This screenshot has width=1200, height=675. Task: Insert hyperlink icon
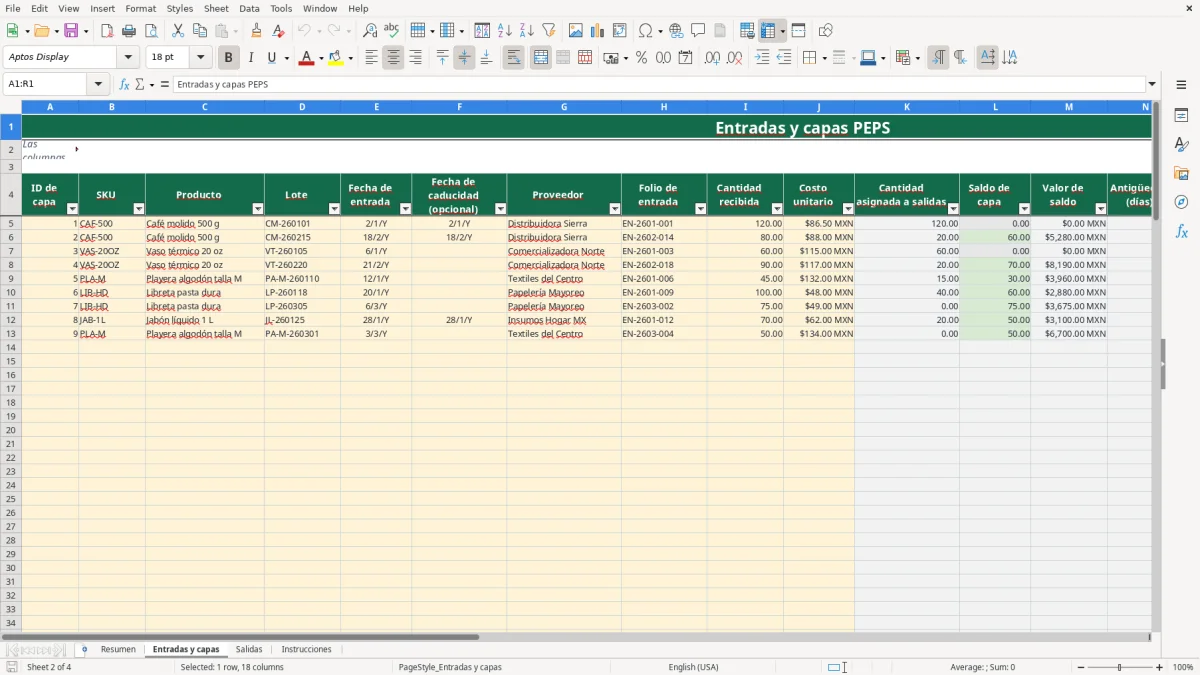pos(676,31)
